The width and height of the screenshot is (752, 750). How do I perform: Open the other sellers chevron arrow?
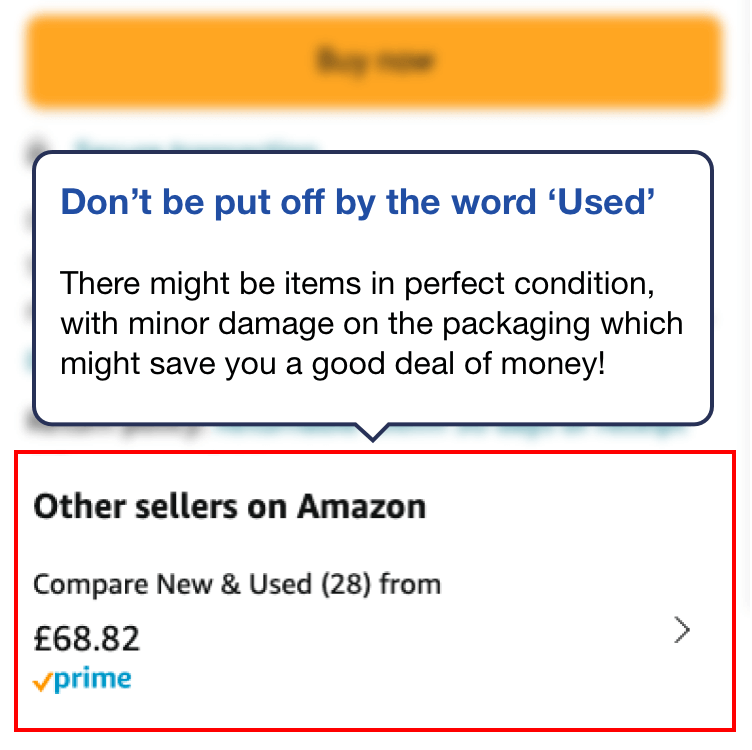[682, 630]
